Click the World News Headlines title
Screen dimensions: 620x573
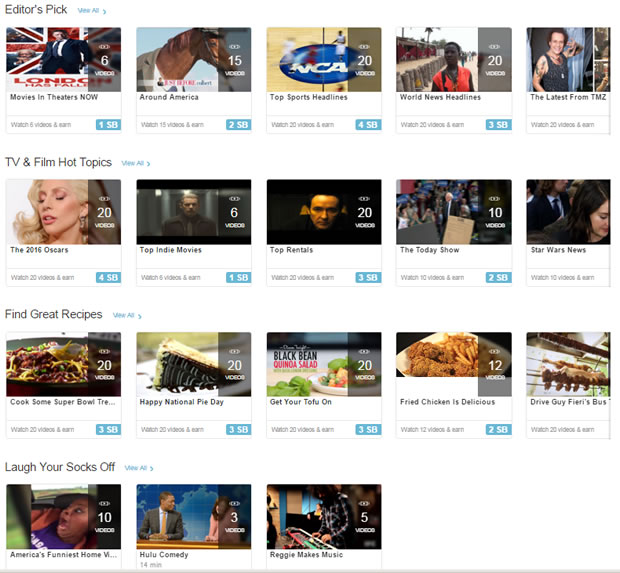pyautogui.click(x=440, y=97)
